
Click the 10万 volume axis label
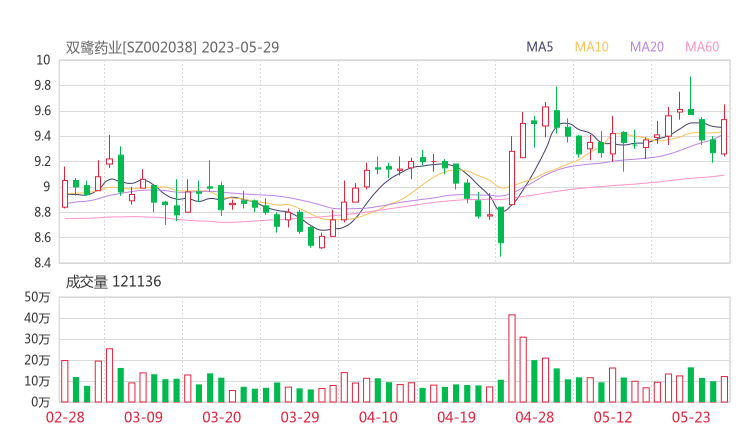pos(37,381)
